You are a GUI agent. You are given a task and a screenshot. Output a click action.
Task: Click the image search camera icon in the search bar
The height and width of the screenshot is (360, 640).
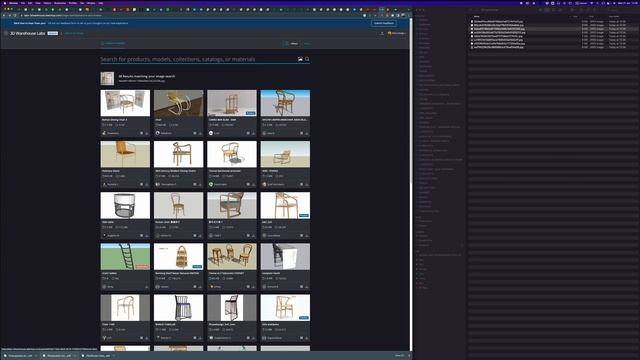click(x=300, y=59)
